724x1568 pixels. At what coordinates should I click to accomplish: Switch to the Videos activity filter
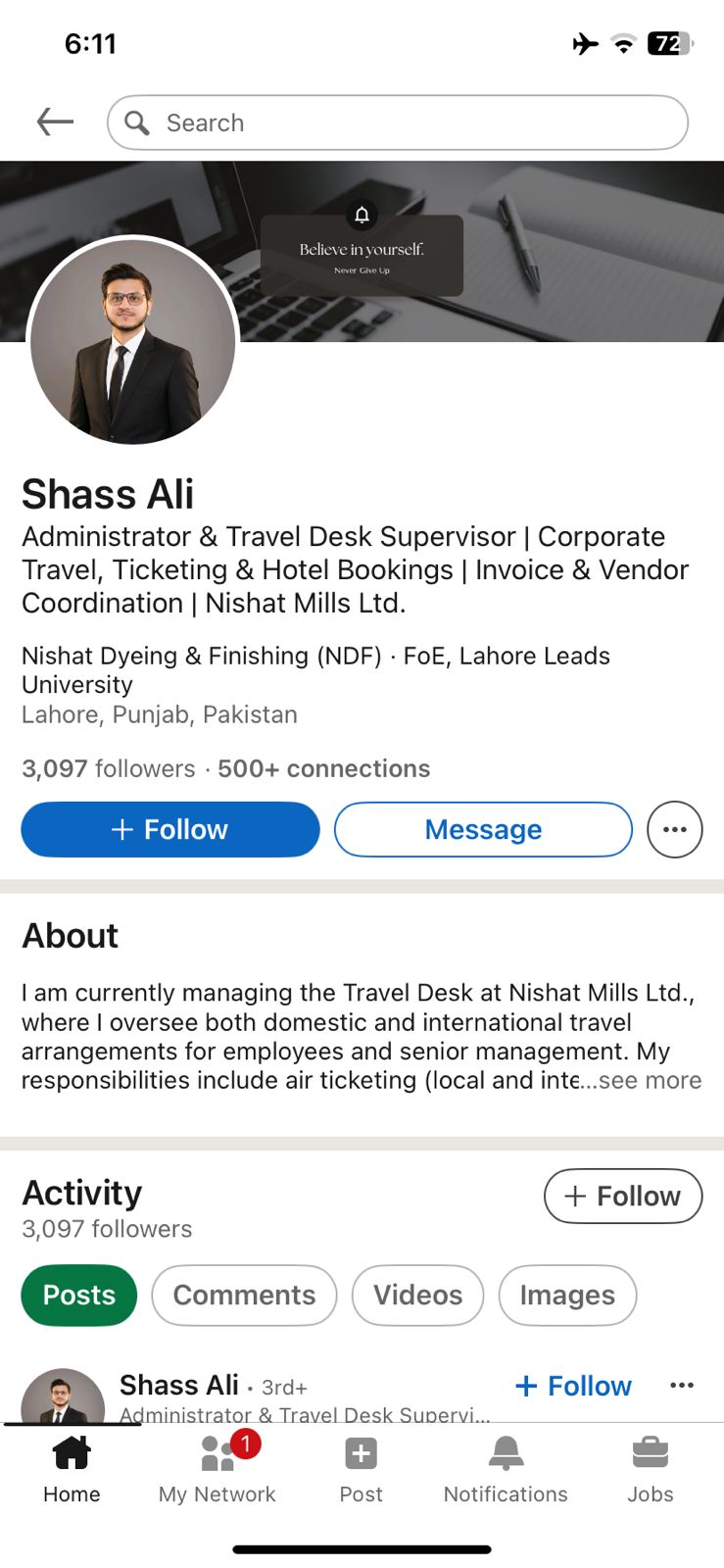tap(417, 1295)
